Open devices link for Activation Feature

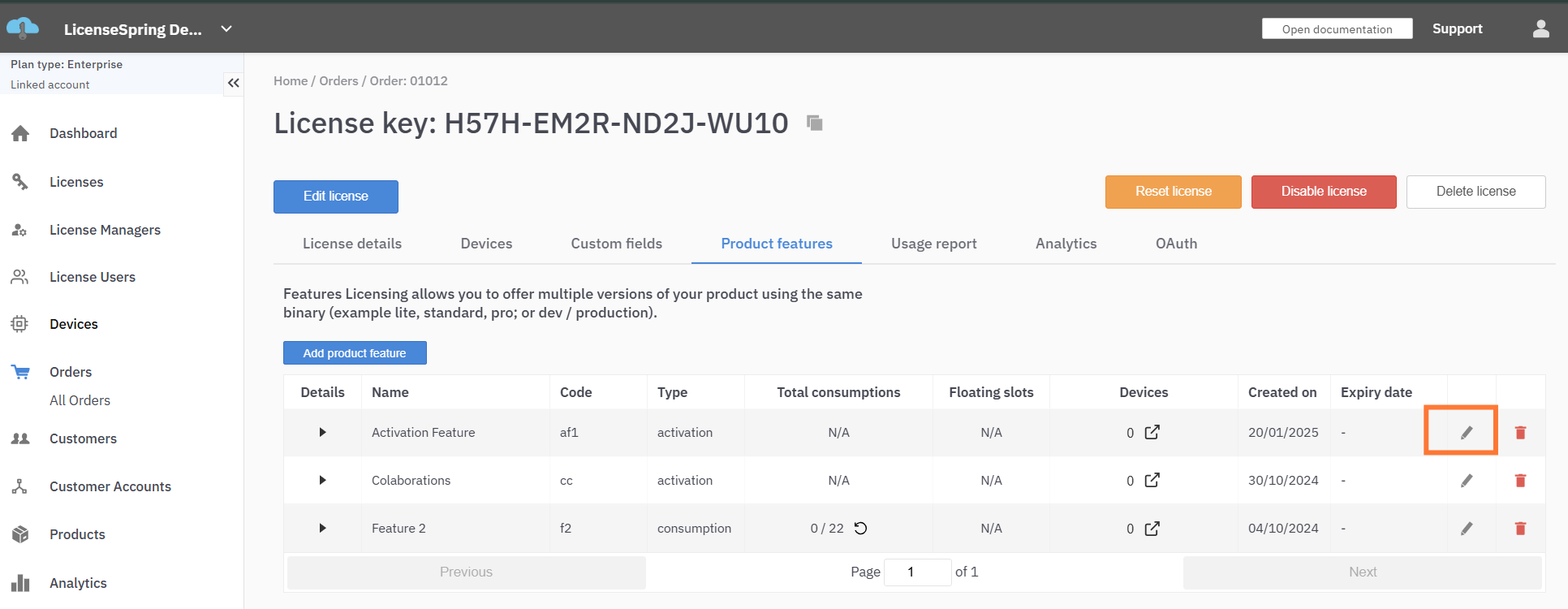[1152, 433]
